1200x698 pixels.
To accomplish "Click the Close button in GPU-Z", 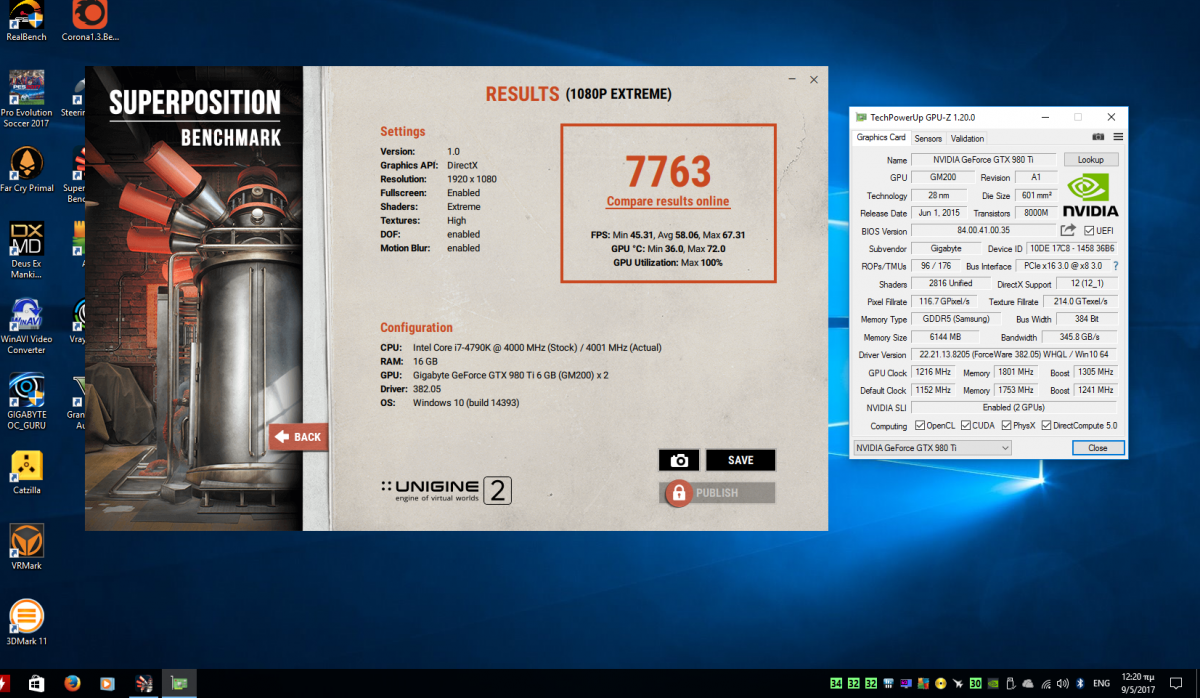I will coord(1098,448).
